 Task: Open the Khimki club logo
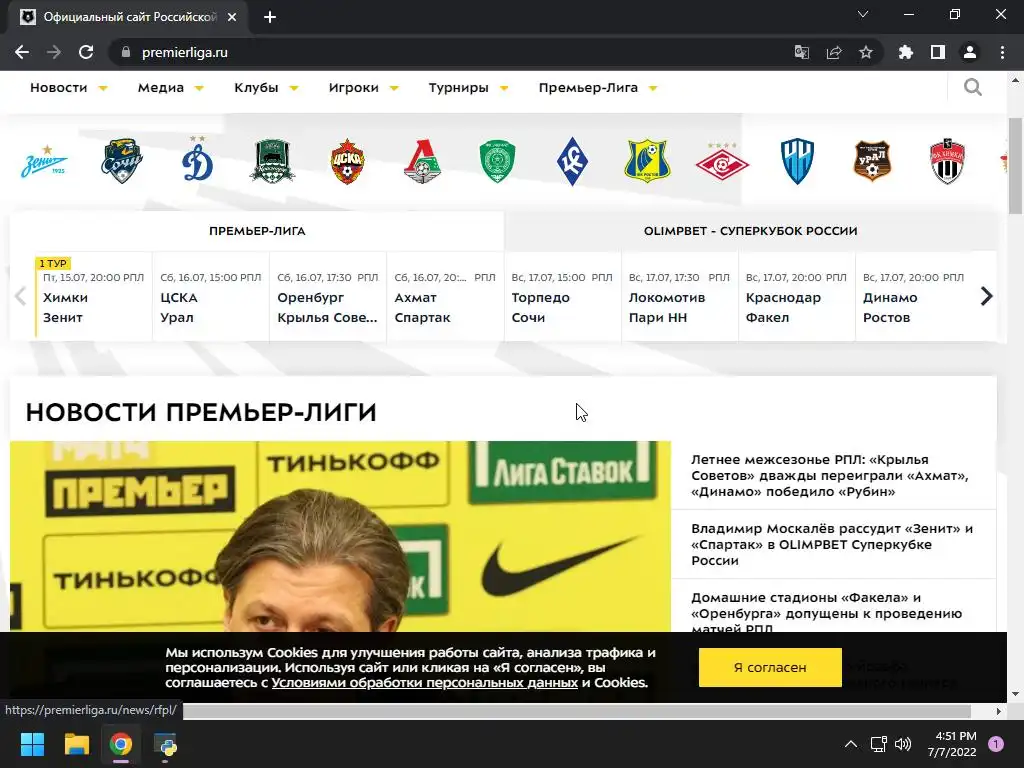coord(948,161)
